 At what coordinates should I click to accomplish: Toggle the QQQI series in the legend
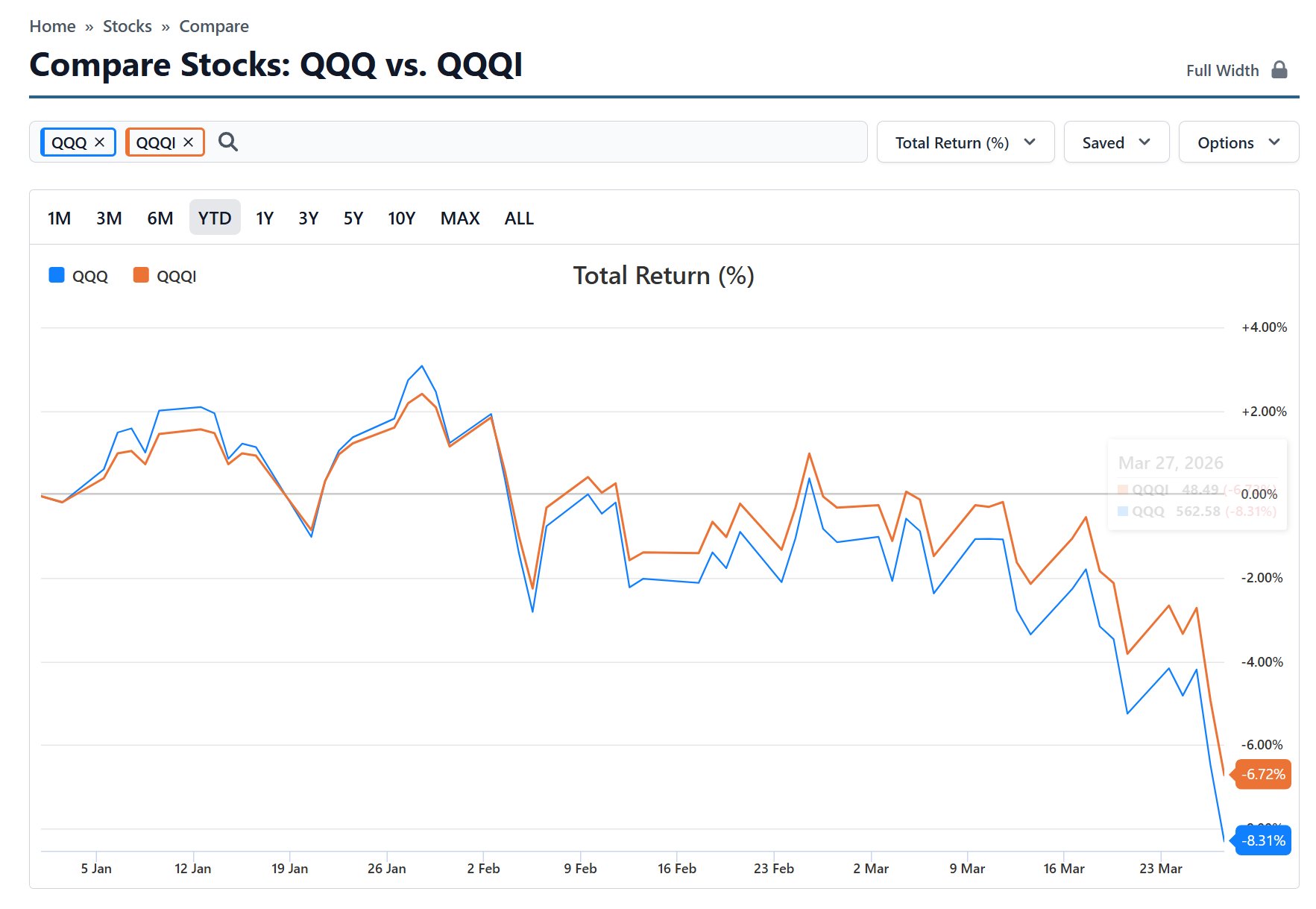(176, 277)
